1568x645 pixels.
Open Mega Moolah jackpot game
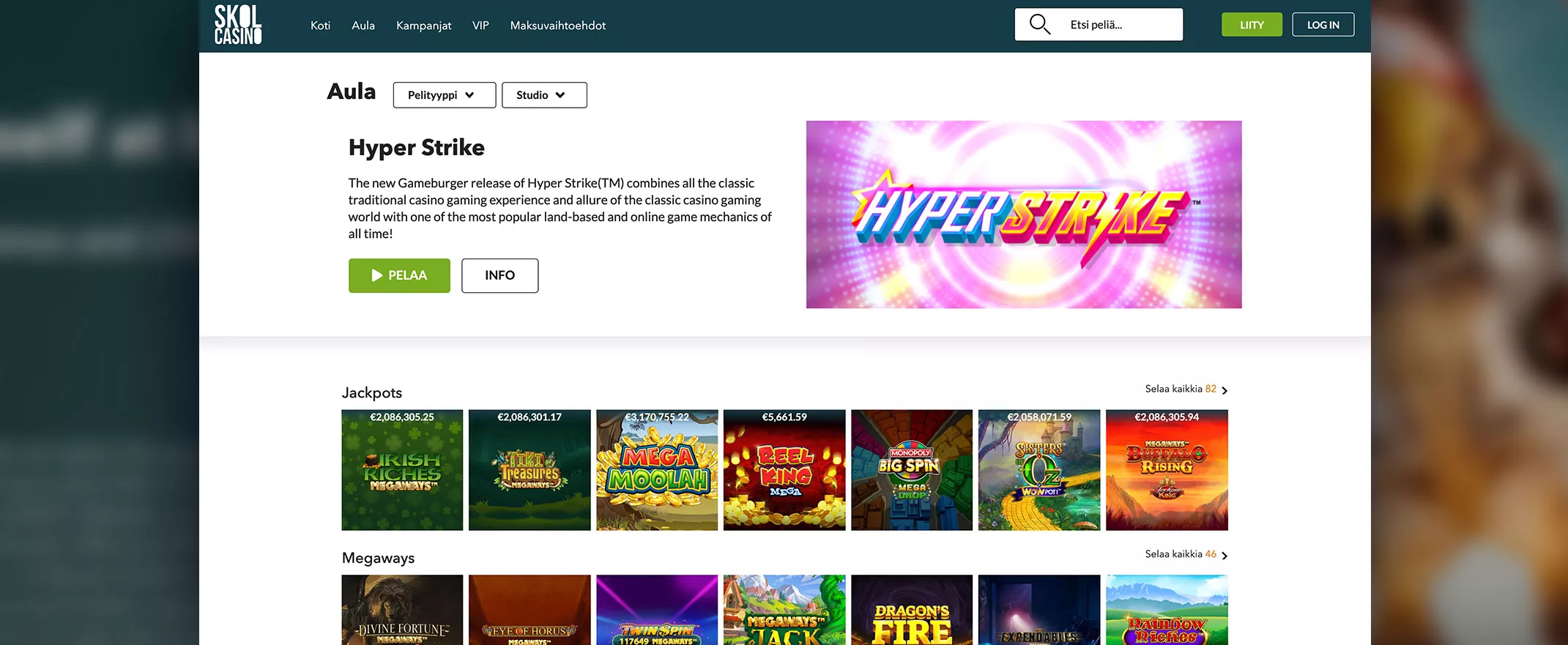click(657, 470)
